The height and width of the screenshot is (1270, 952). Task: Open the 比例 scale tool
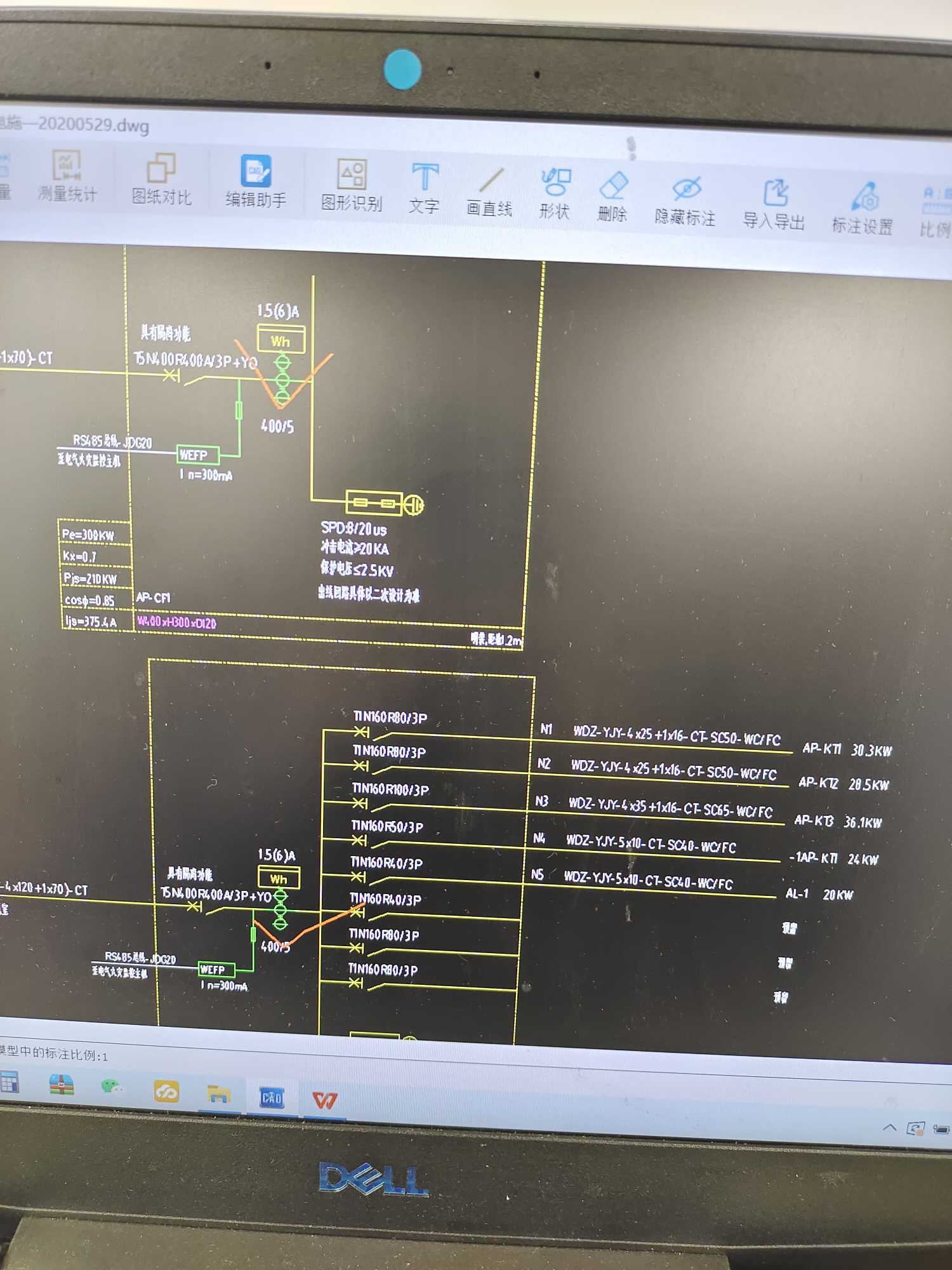tap(935, 212)
